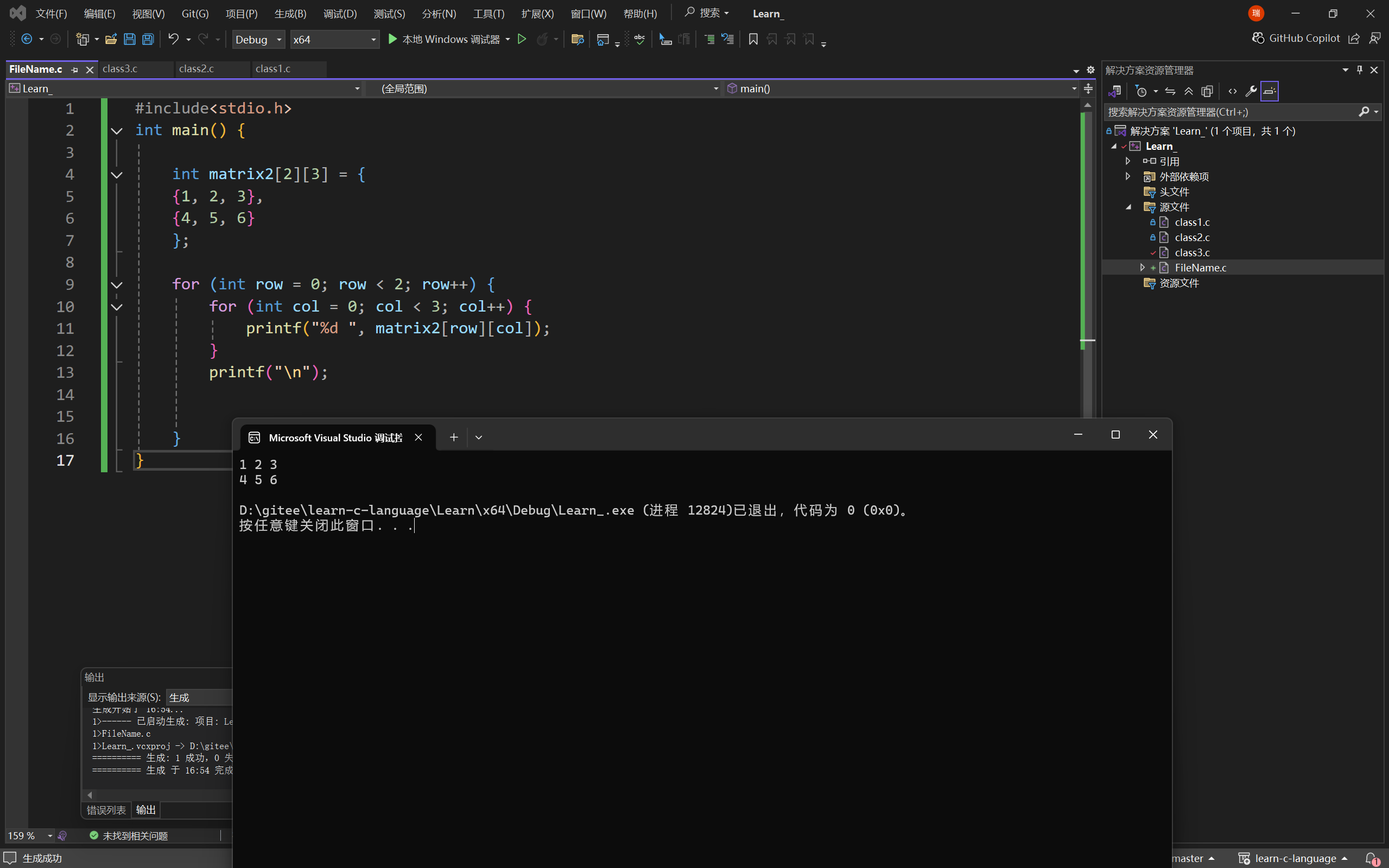Screen dimensions: 1389x868
Task: Open the x64 platform dropdown
Action: coord(334,39)
